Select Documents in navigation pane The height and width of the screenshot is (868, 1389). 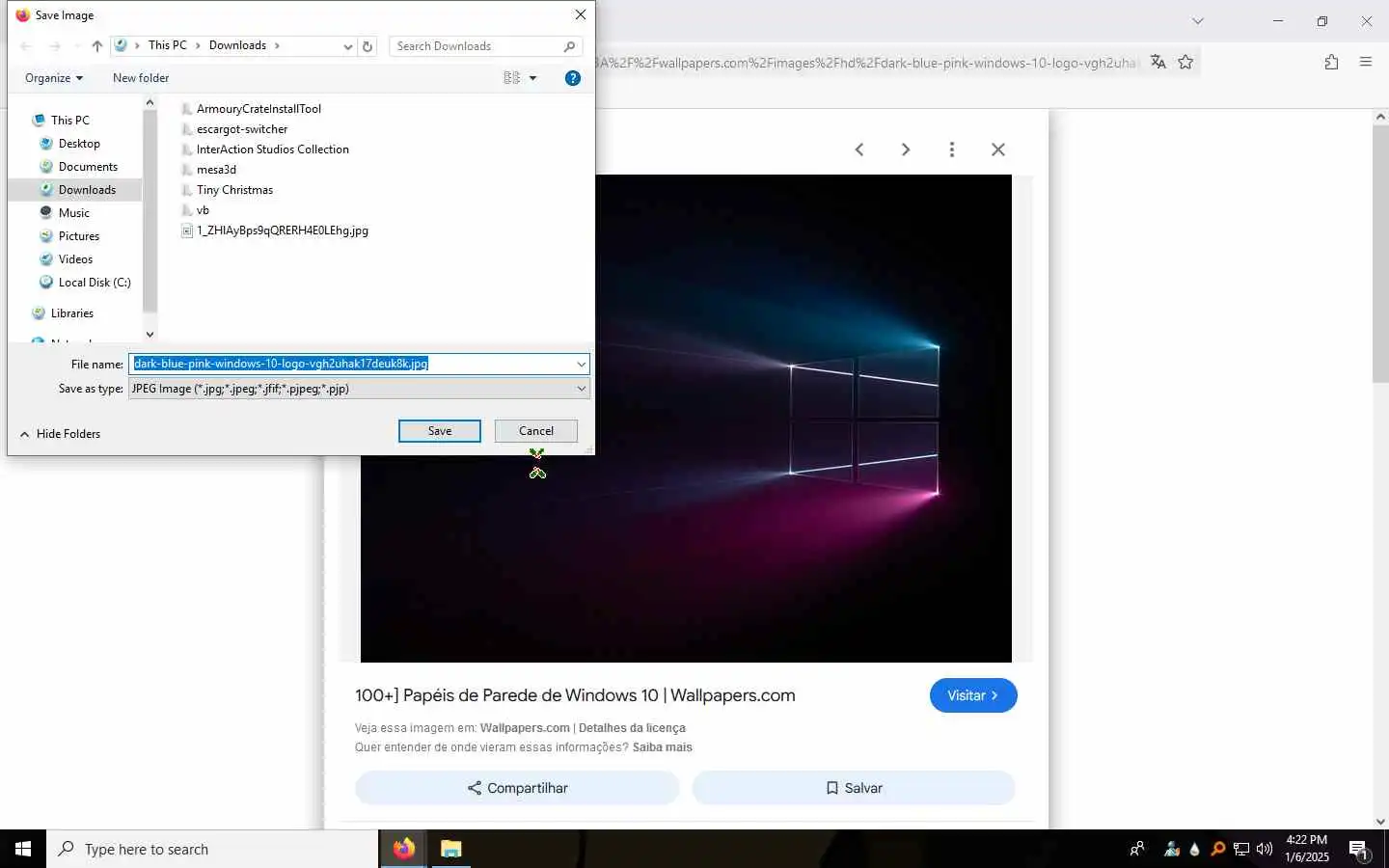point(88,167)
